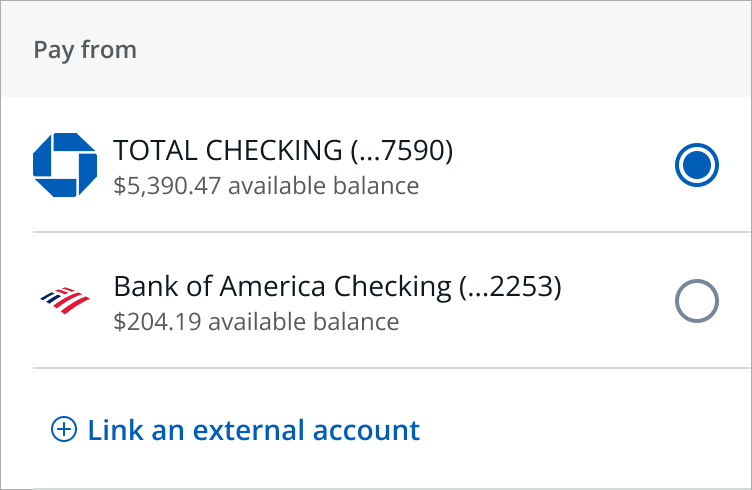The width and height of the screenshot is (752, 490).
Task: Select the TOTAL CHECKING radio button
Action: tap(696, 165)
